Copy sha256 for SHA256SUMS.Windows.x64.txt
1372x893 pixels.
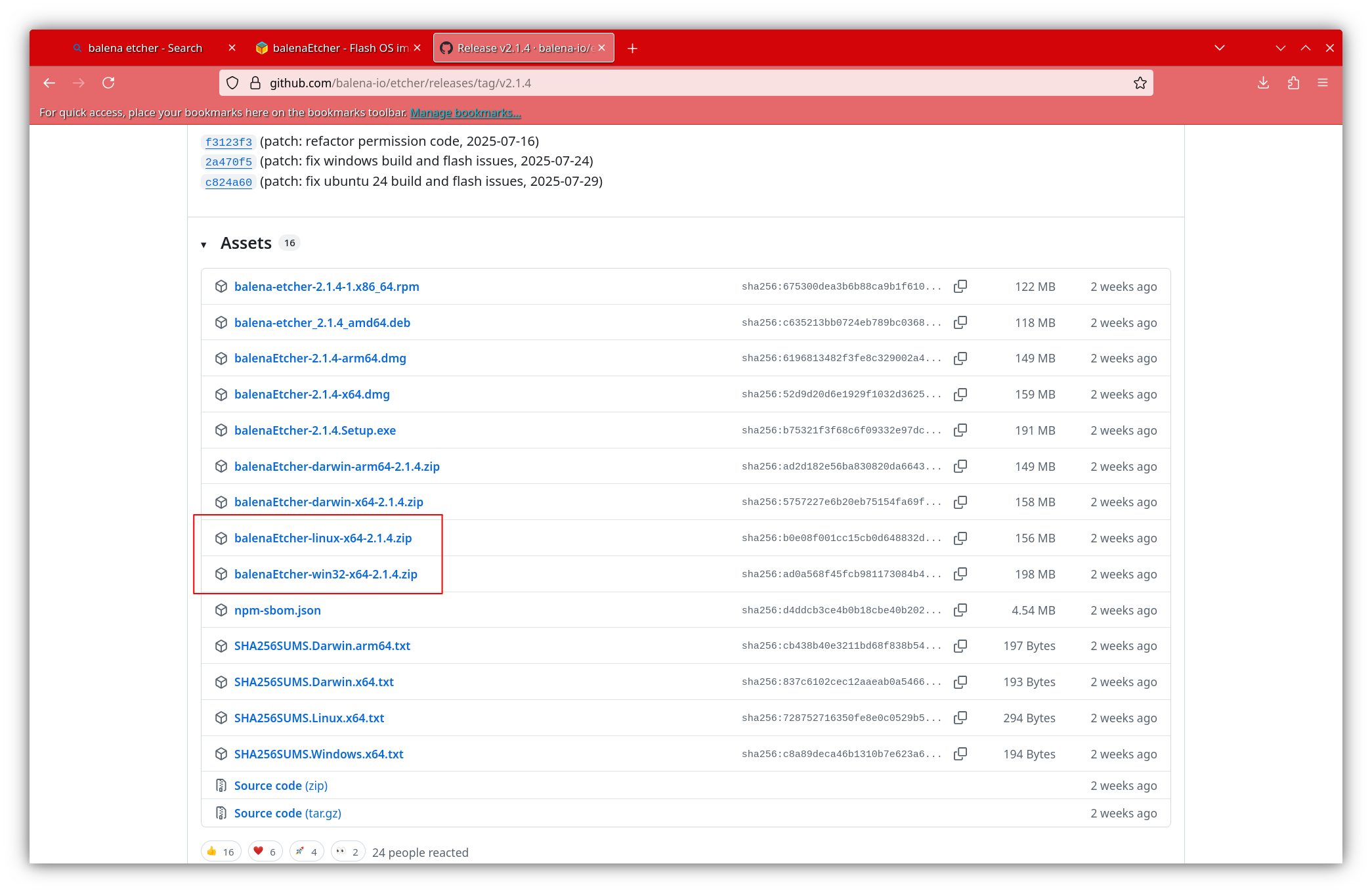[960, 754]
